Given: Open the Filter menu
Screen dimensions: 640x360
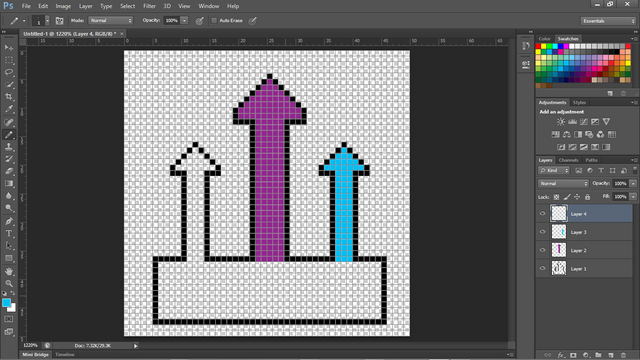Looking at the screenshot, I should 149,6.
